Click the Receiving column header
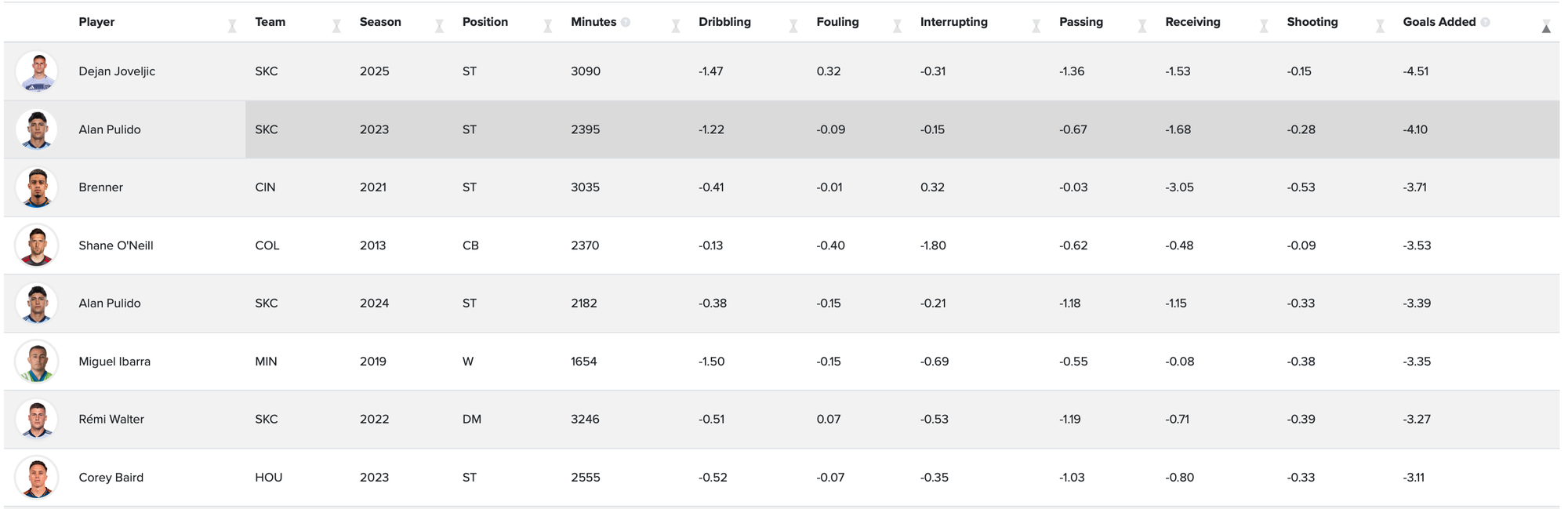Viewport: 1568px width, 509px height. pos(1192,22)
